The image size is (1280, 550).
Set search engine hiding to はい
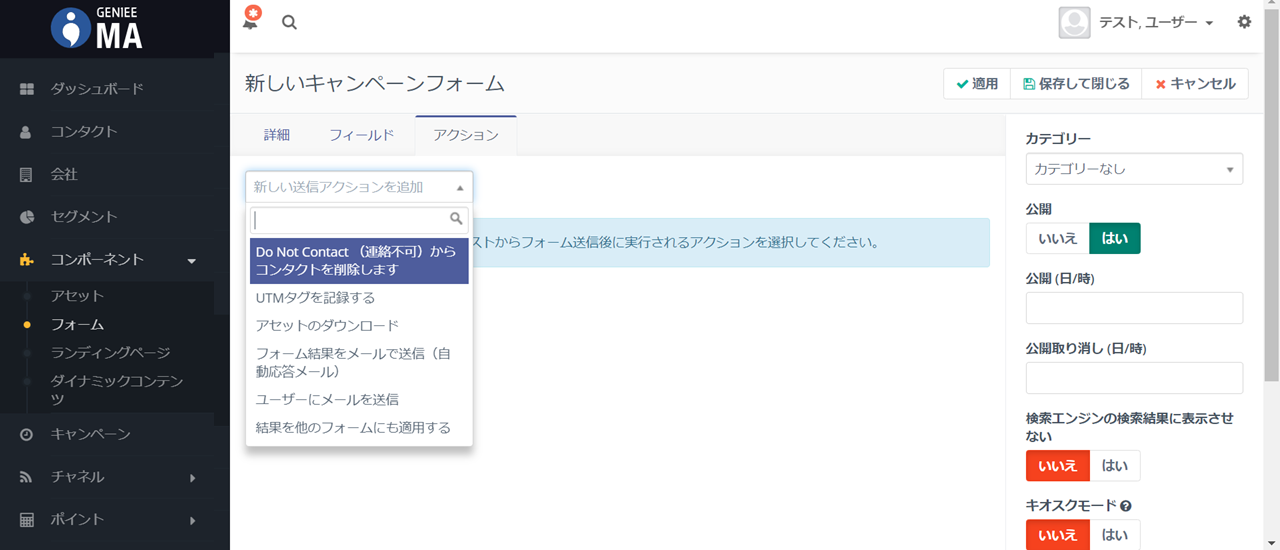1114,466
